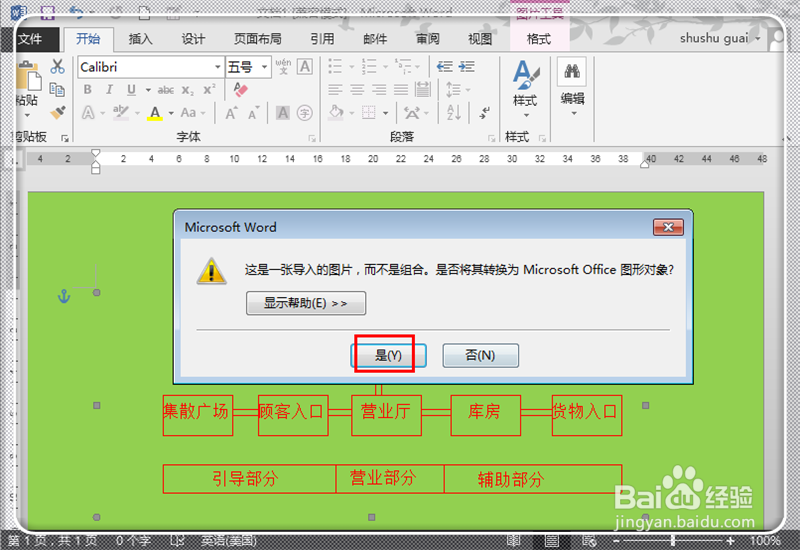Click the Multilevel List icon
This screenshot has width=800, height=550.
click(x=404, y=66)
